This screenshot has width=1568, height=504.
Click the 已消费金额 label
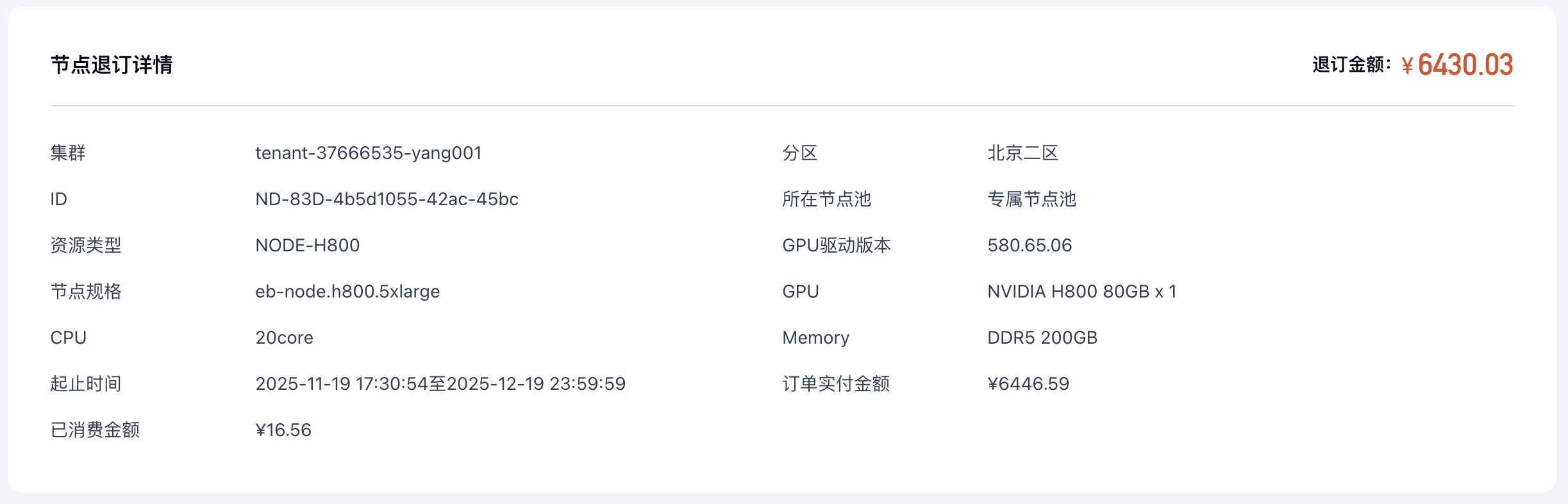(x=95, y=430)
